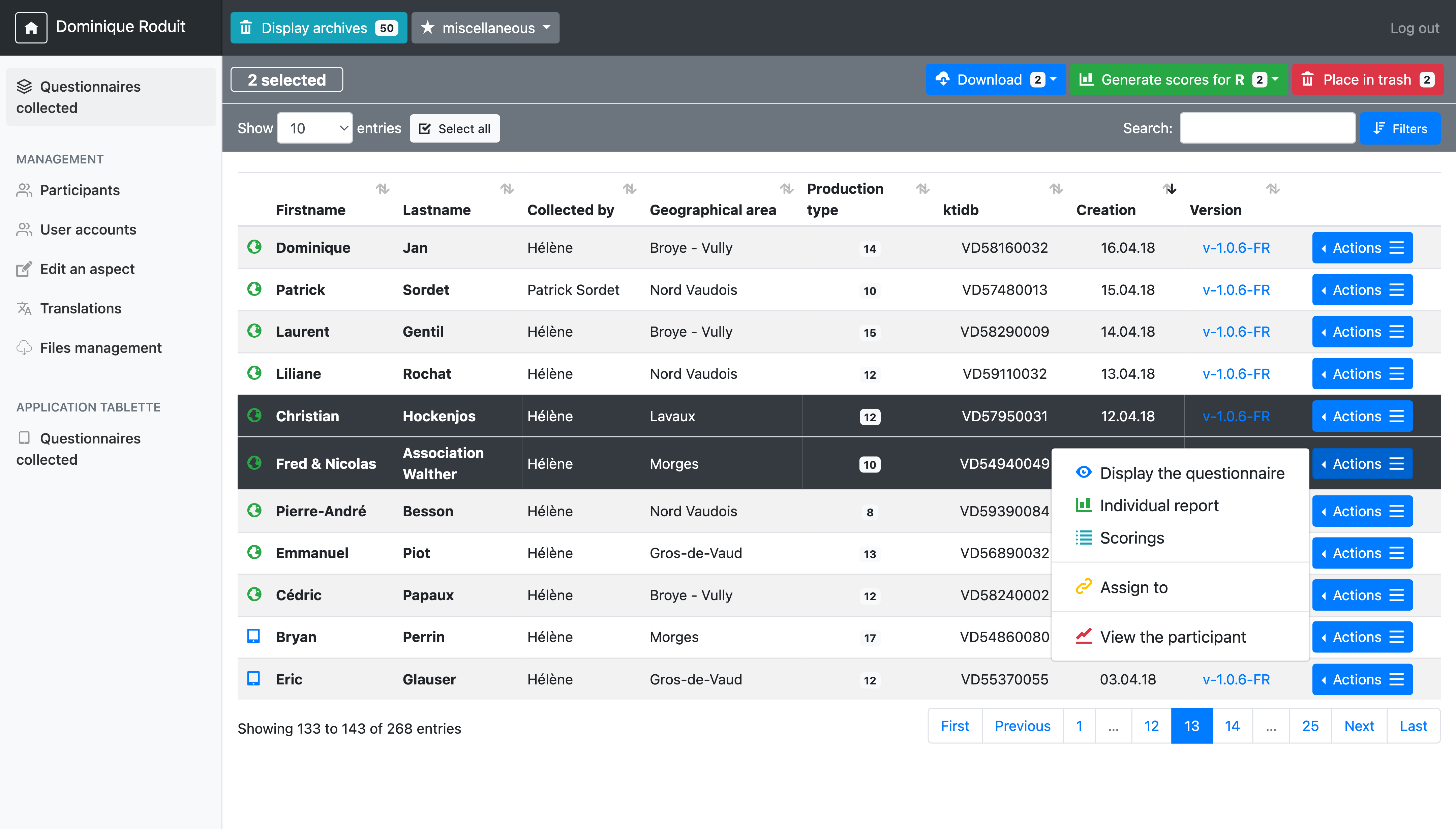This screenshot has height=829, width=1456.
Task: Open the Show entries count dropdown
Action: pos(314,128)
